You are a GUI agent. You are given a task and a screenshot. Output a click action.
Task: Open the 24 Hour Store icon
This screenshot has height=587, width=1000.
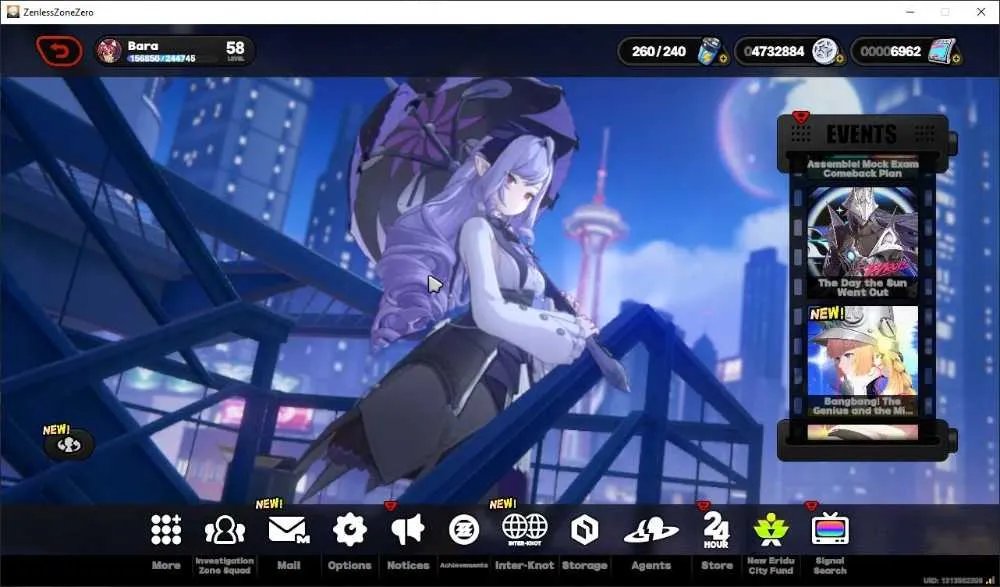[x=716, y=530]
